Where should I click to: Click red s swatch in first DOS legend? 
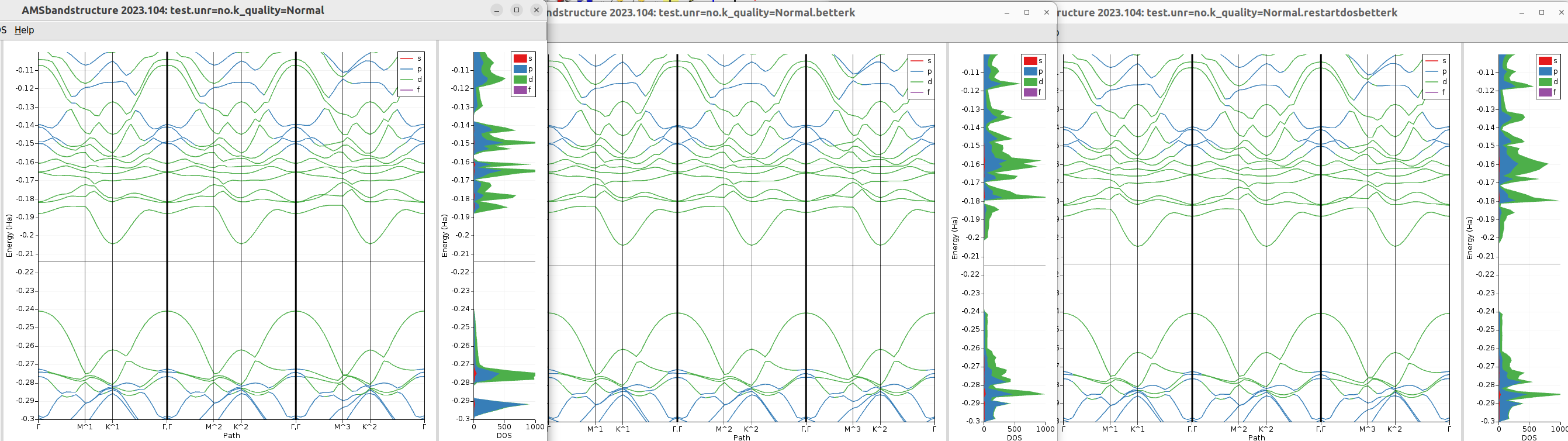(520, 58)
